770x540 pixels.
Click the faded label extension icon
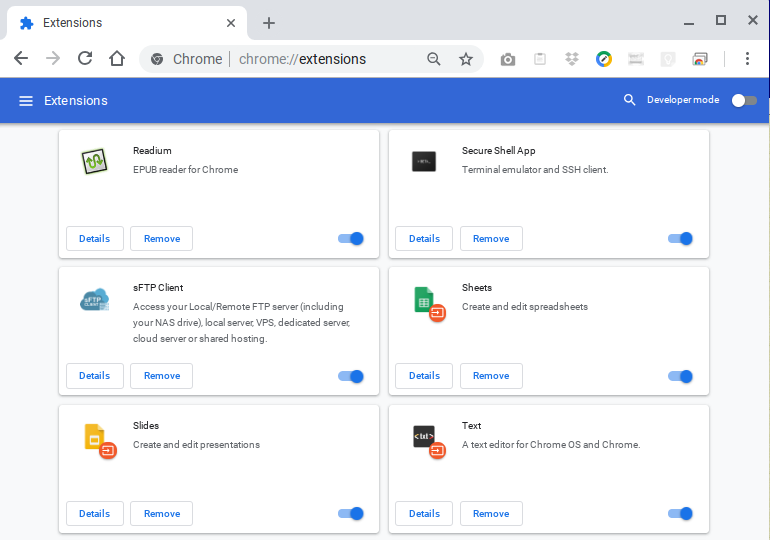click(x=636, y=59)
